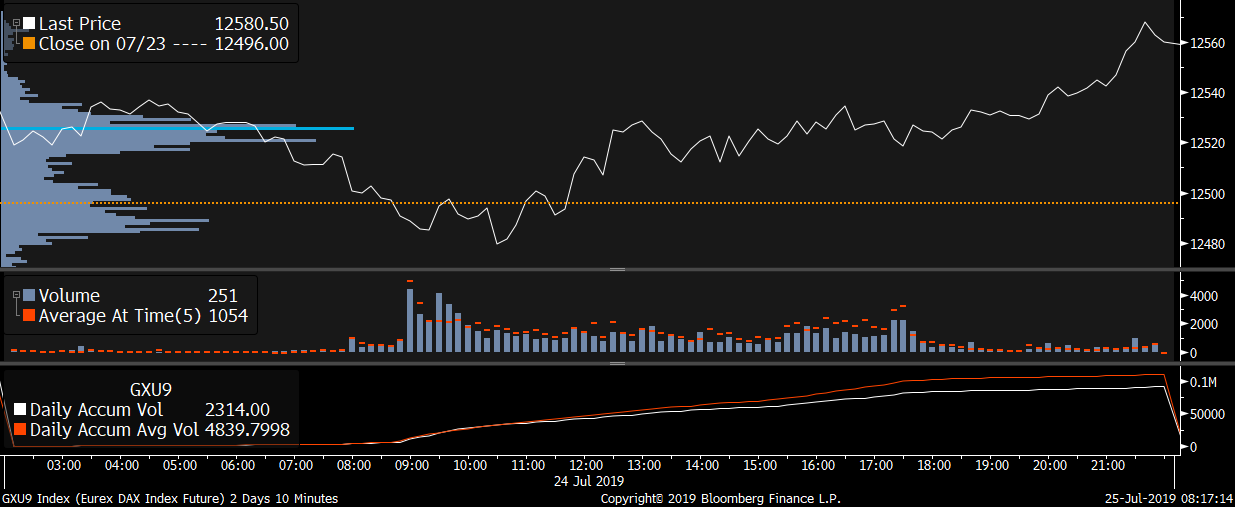Select the Daily Accum Avg Vol label
The width and height of the screenshot is (1235, 507).
(x=113, y=430)
